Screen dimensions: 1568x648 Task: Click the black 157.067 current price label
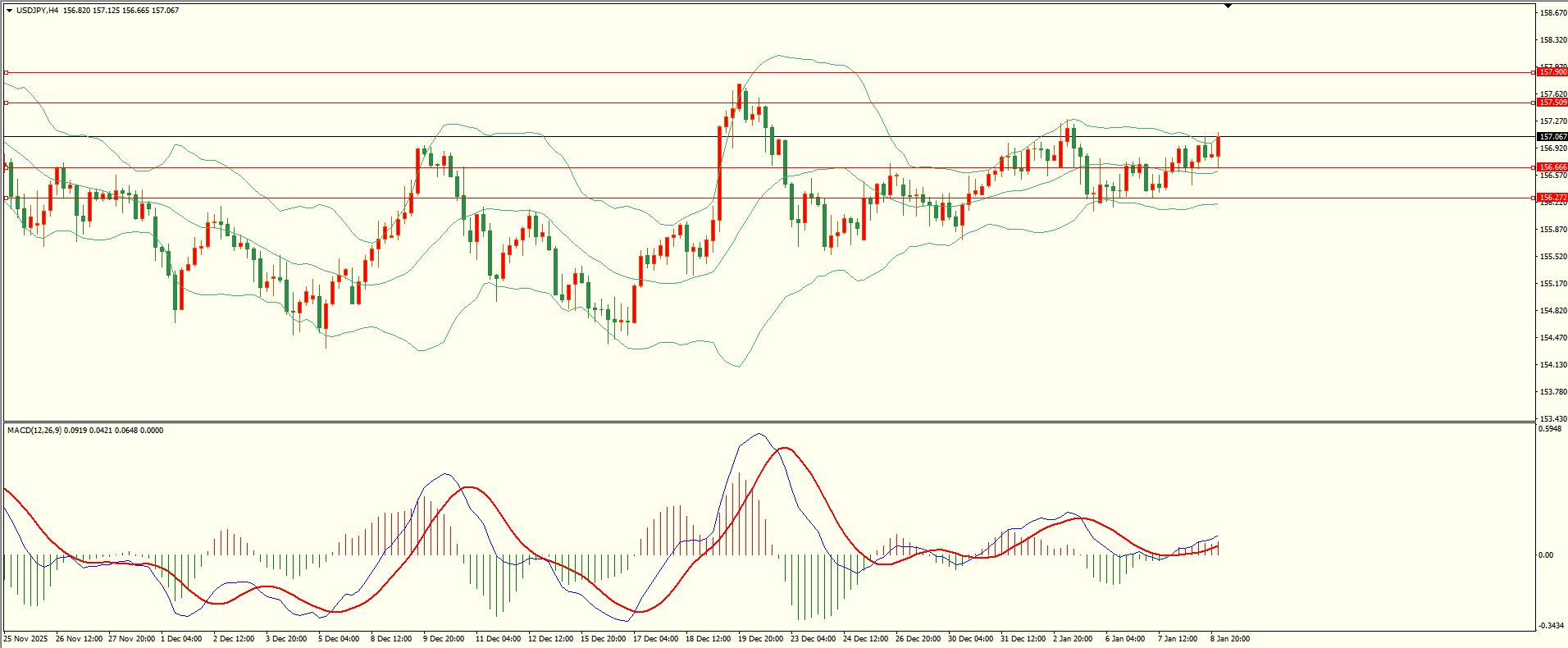coord(1552,137)
